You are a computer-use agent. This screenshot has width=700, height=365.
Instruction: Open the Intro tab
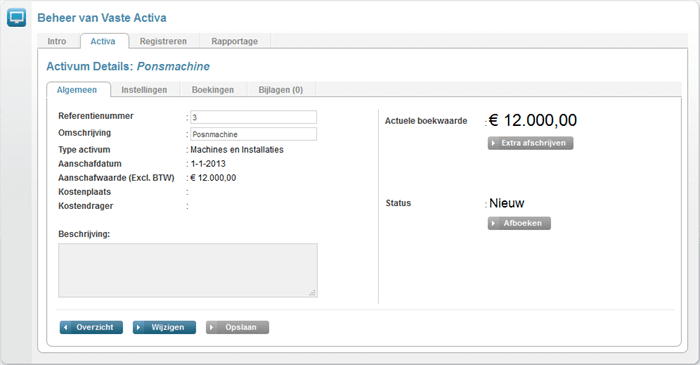(57, 41)
